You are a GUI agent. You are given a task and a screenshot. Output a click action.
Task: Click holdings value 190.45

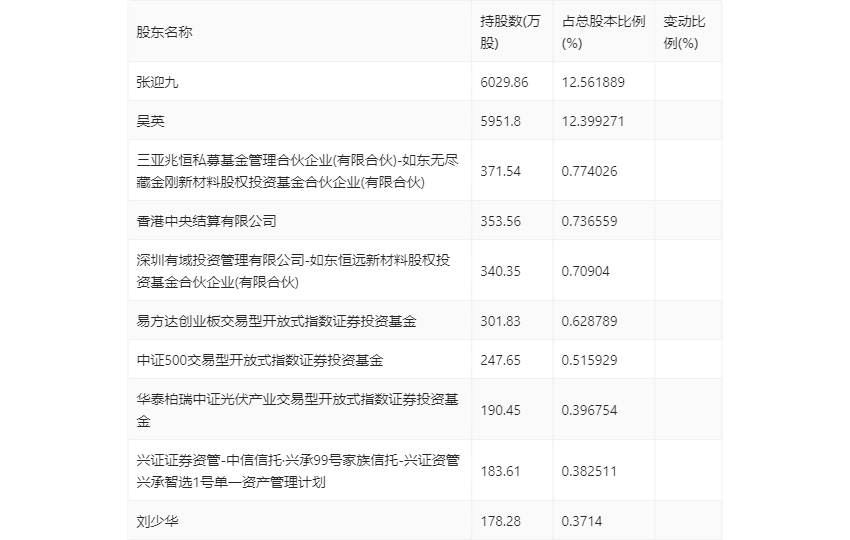coord(500,410)
